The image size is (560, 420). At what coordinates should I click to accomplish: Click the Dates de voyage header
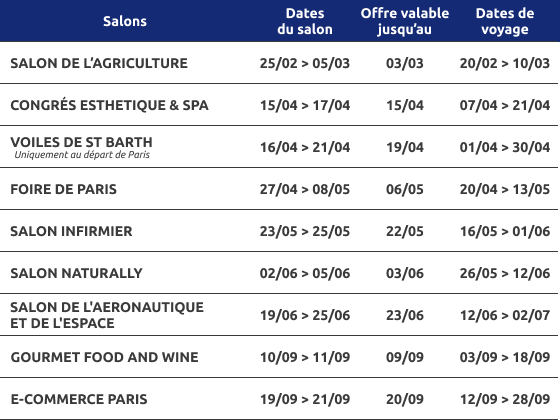(505, 21)
